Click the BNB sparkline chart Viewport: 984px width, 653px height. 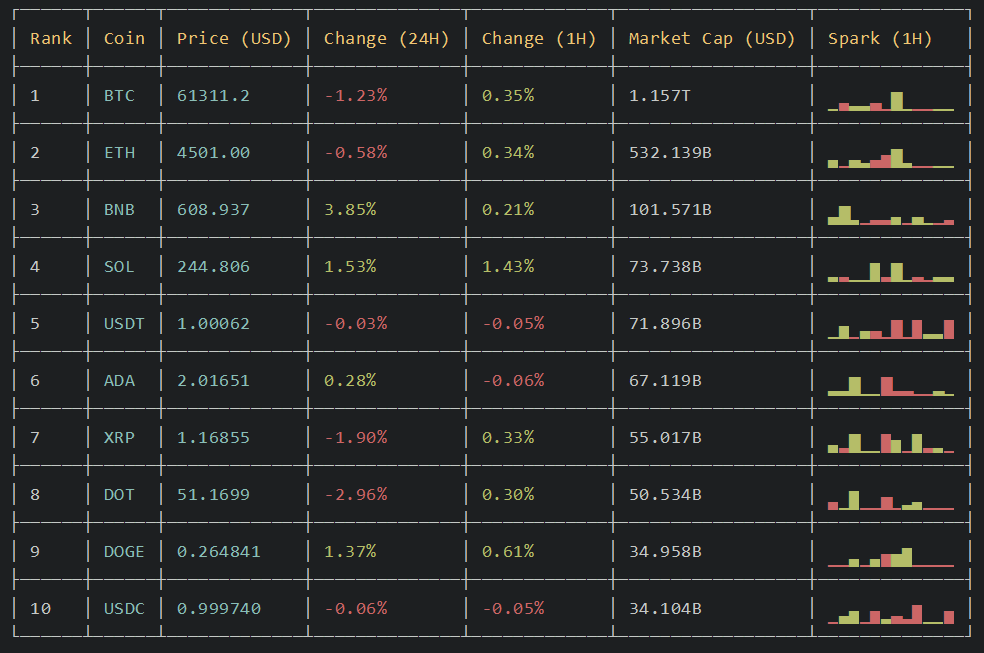pyautogui.click(x=890, y=216)
